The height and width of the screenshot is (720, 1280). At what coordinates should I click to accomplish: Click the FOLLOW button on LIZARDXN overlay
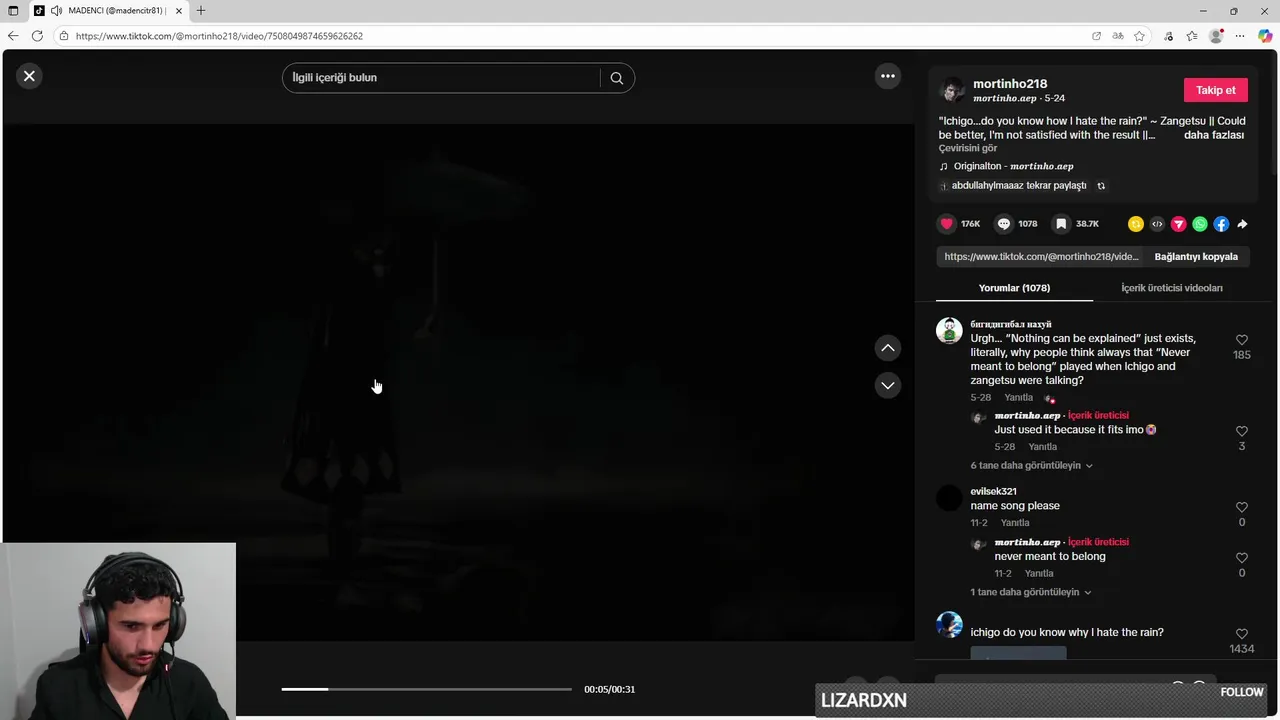(x=1241, y=692)
